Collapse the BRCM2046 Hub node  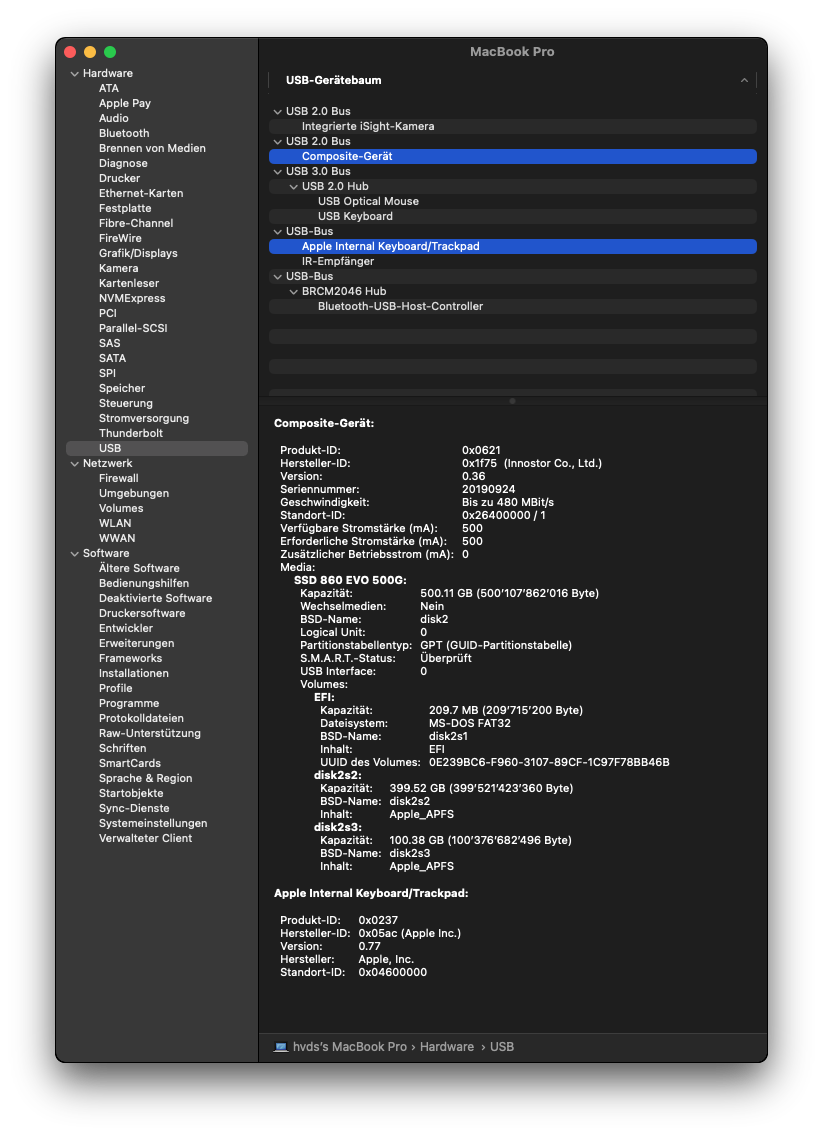click(x=293, y=291)
